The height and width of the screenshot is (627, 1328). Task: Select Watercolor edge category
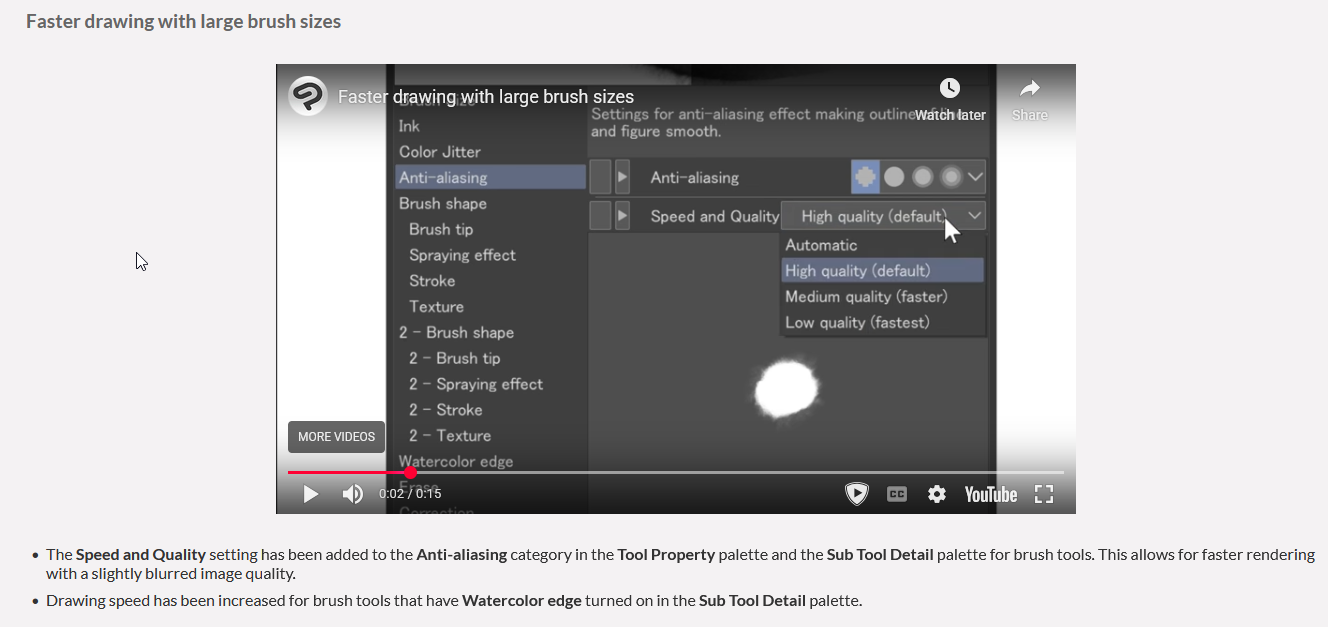[x=456, y=462]
